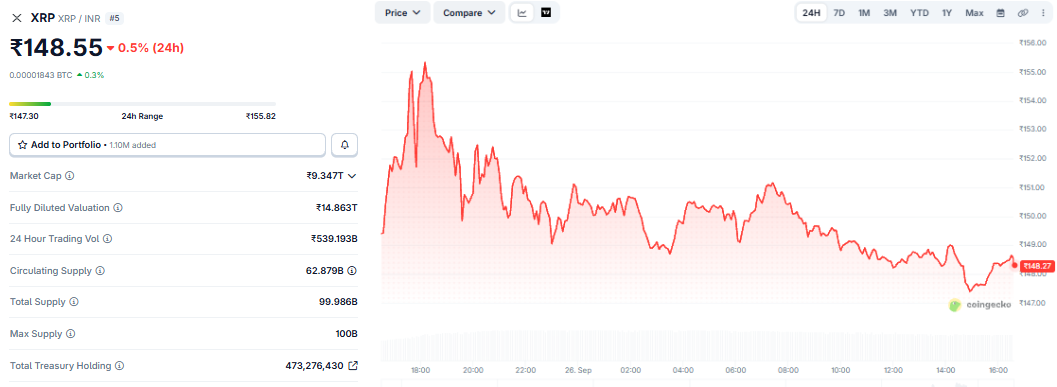Viewport: 1057px width, 387px height.
Task: Open the Price dropdown
Action: [402, 13]
